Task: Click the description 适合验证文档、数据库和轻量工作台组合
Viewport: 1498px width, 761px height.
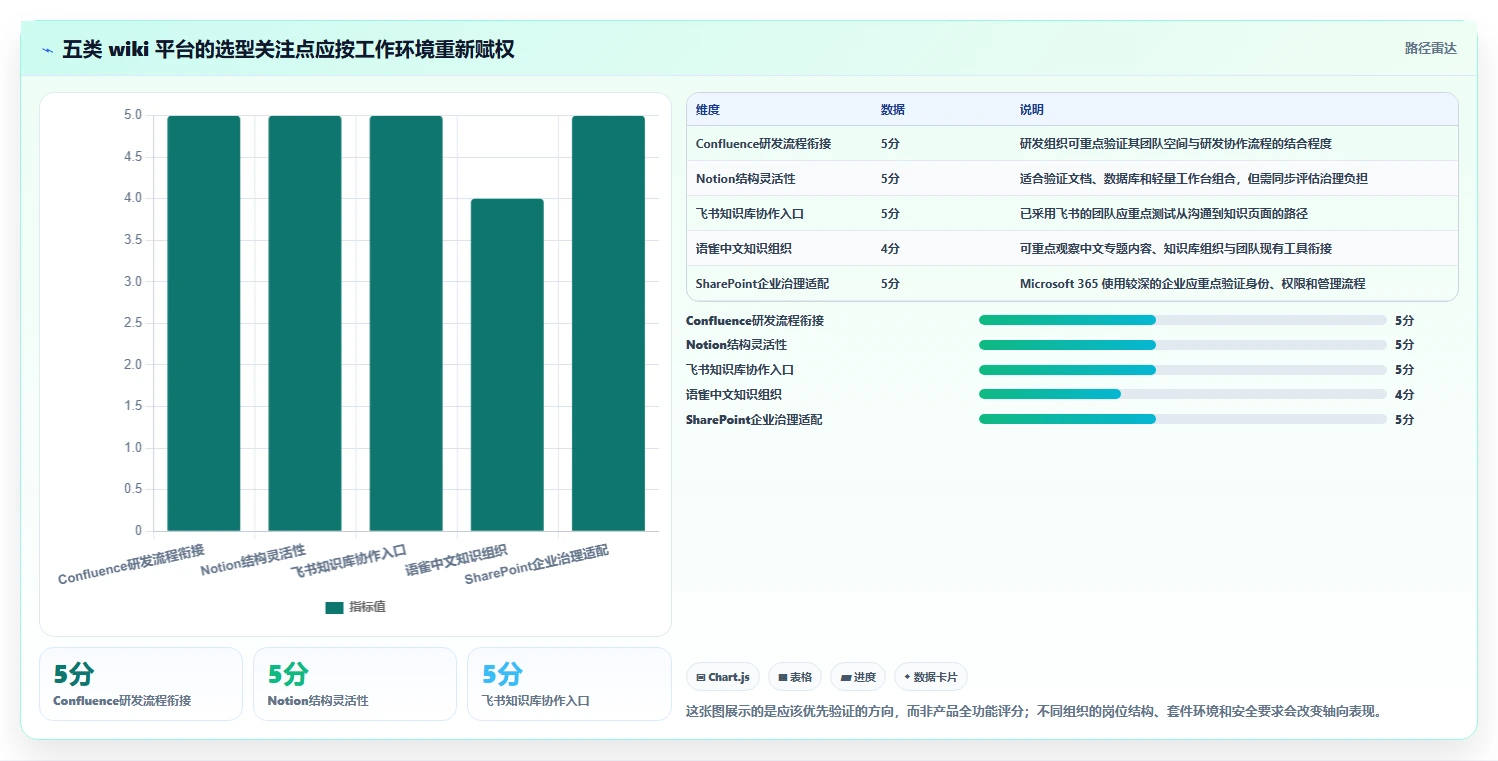Action: point(1194,179)
